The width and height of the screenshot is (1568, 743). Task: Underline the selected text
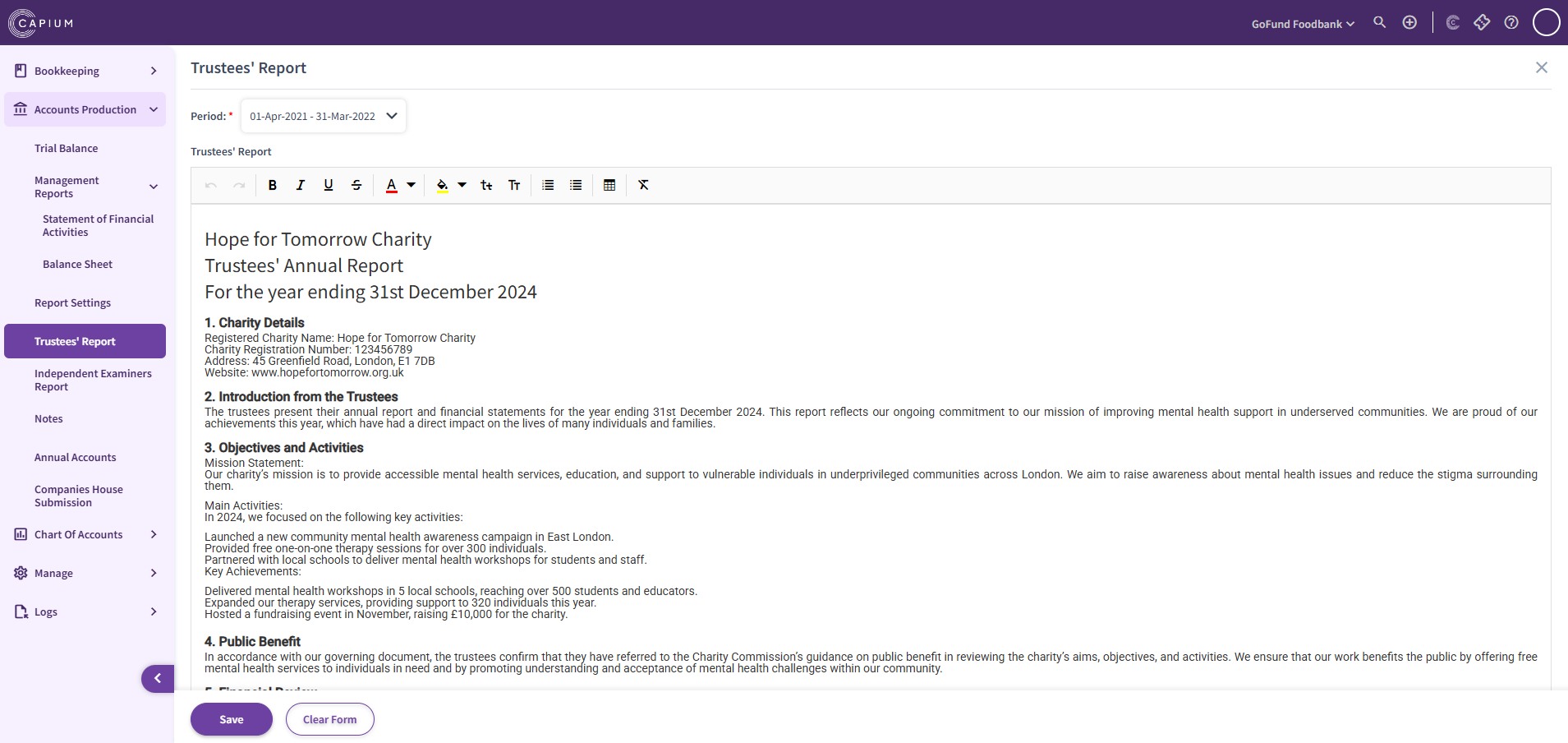[329, 185]
